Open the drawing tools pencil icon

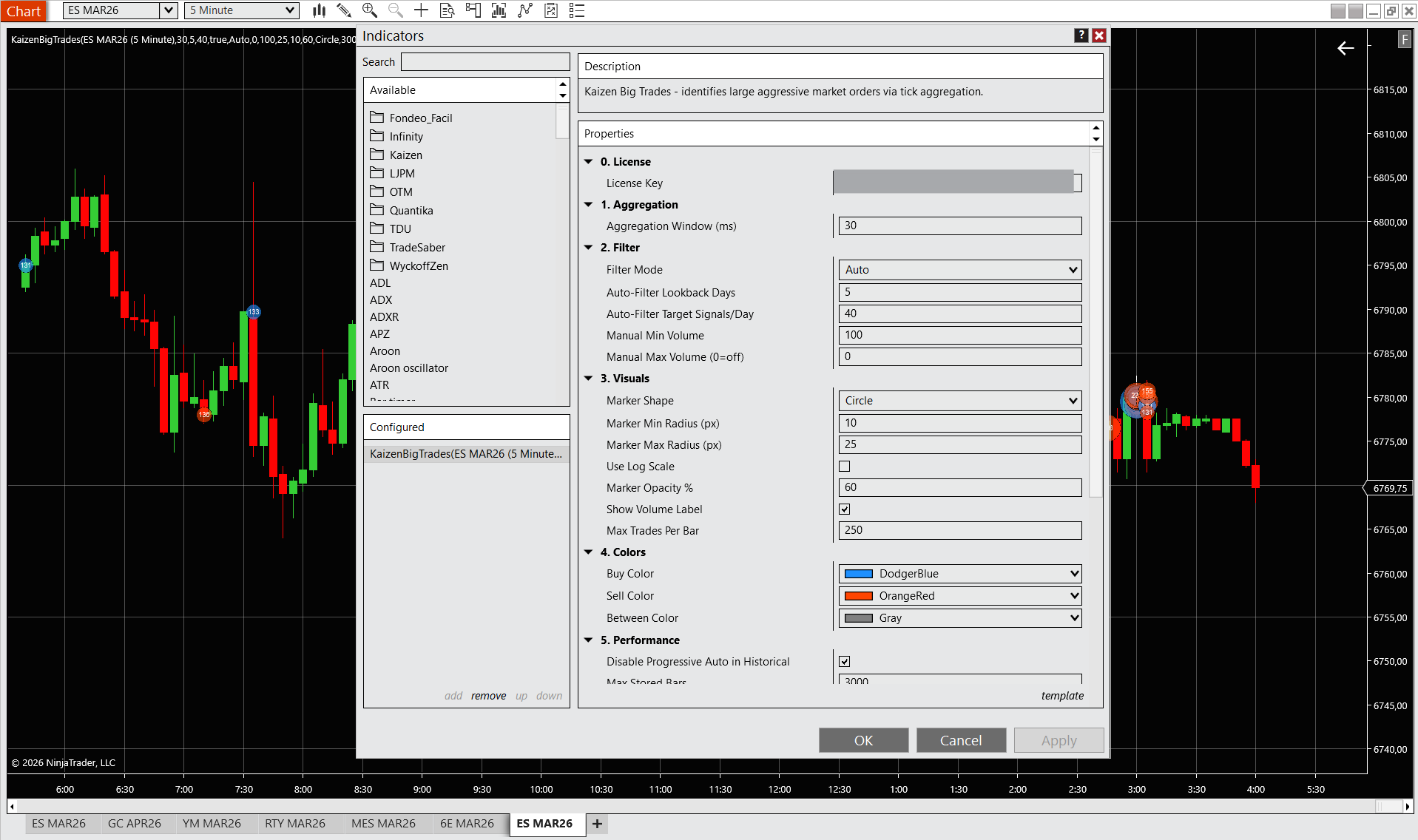coord(343,10)
